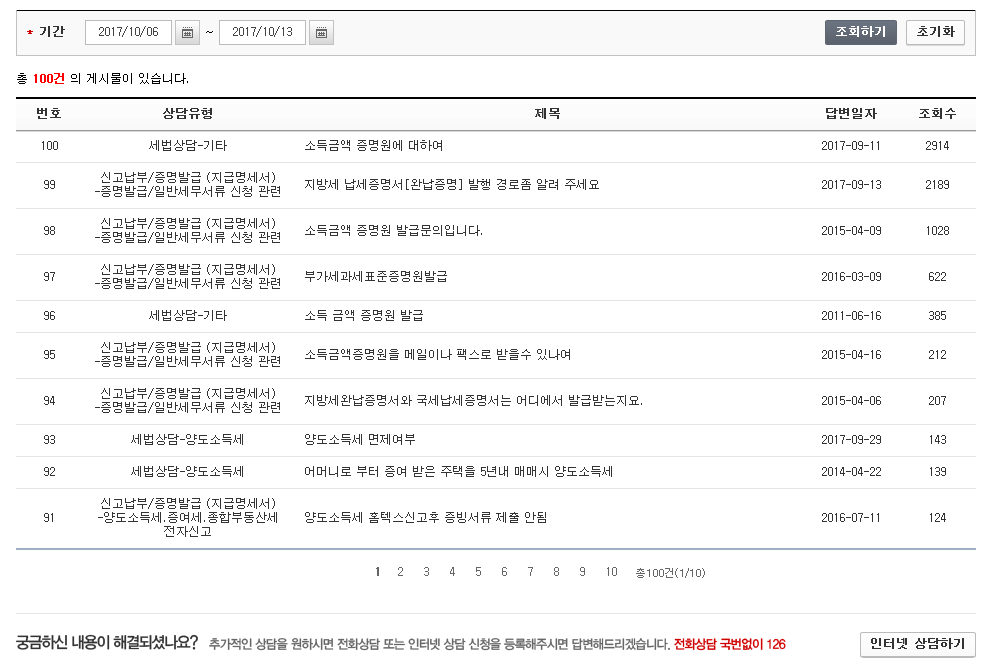The image size is (999, 671).
Task: Click the 답변일자 column header
Action: pos(850,114)
